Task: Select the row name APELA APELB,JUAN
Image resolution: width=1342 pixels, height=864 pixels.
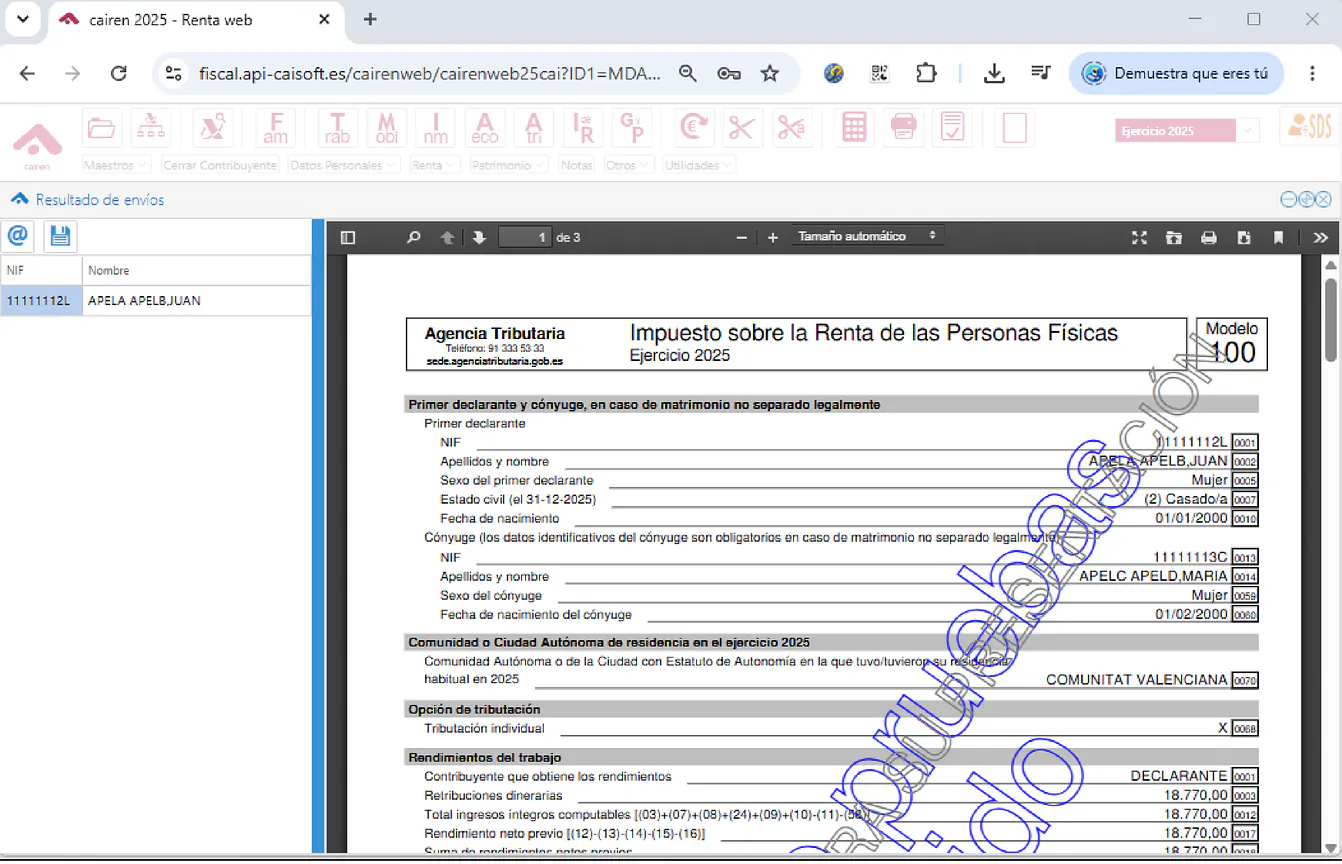Action: tap(196, 300)
